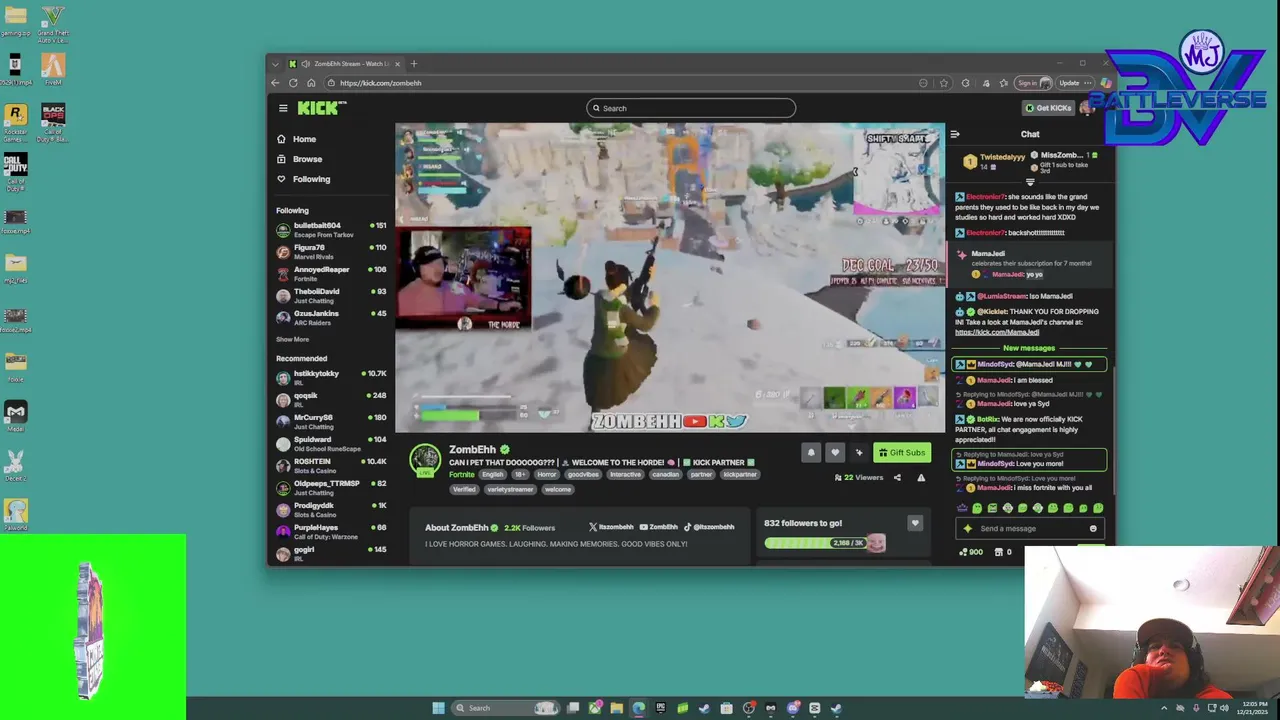Open the Kick hamburger menu

coord(283,108)
